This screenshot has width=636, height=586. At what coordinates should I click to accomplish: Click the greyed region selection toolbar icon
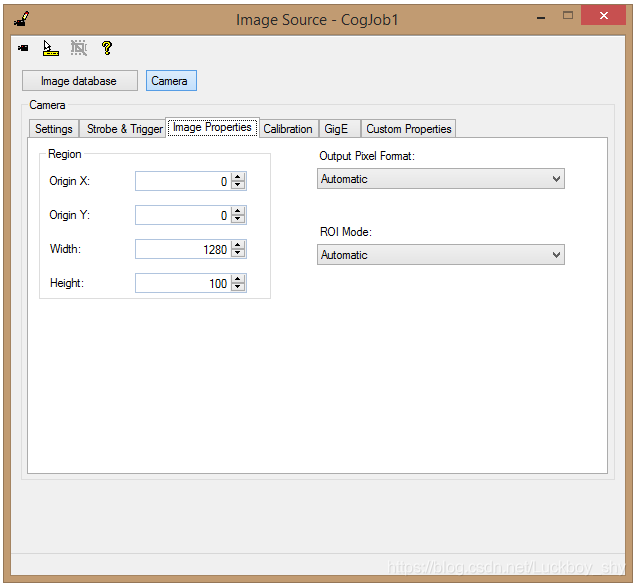79,48
